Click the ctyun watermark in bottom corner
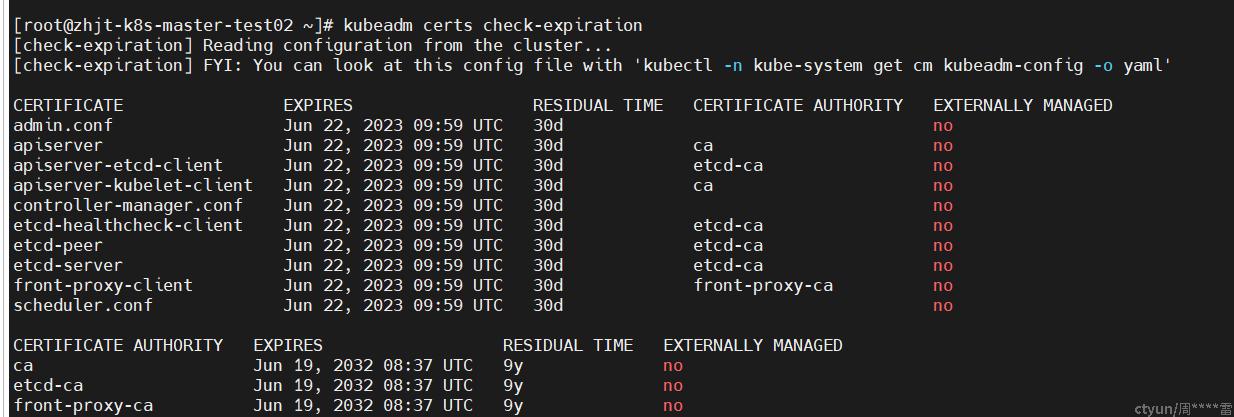 tap(1183, 409)
